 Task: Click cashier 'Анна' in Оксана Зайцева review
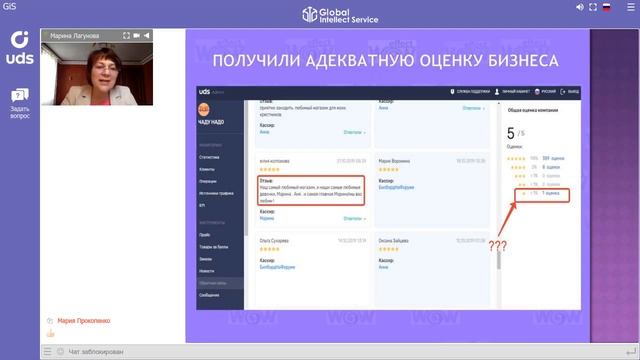click(383, 267)
